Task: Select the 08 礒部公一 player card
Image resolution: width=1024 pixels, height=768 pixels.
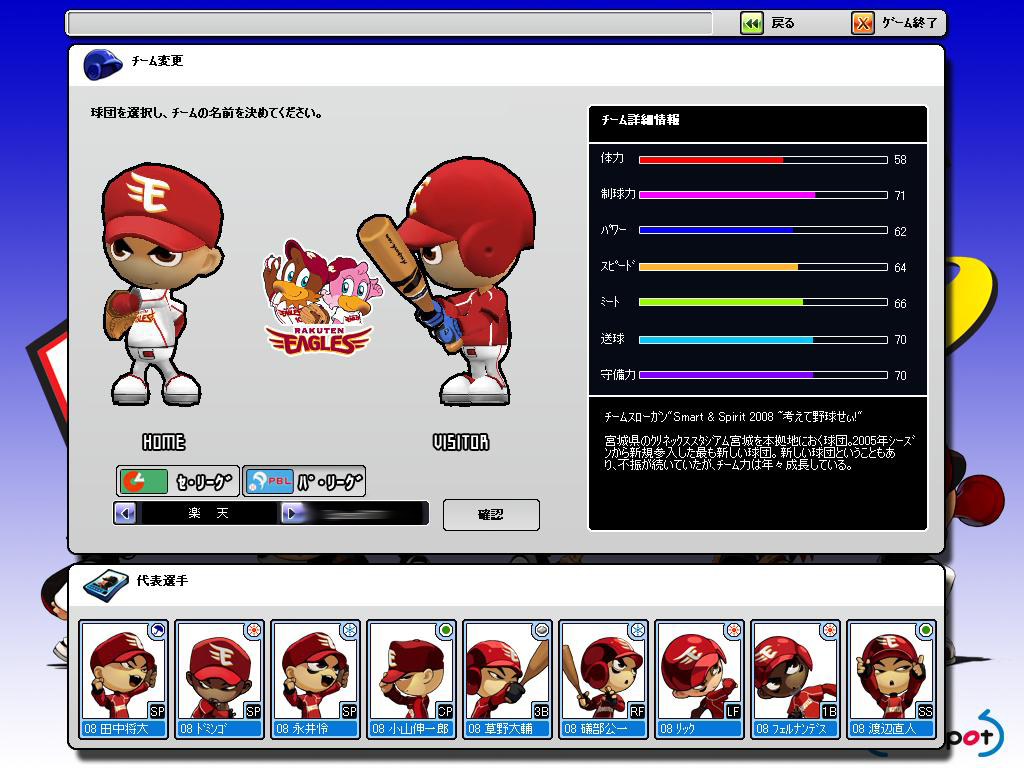Action: [603, 679]
